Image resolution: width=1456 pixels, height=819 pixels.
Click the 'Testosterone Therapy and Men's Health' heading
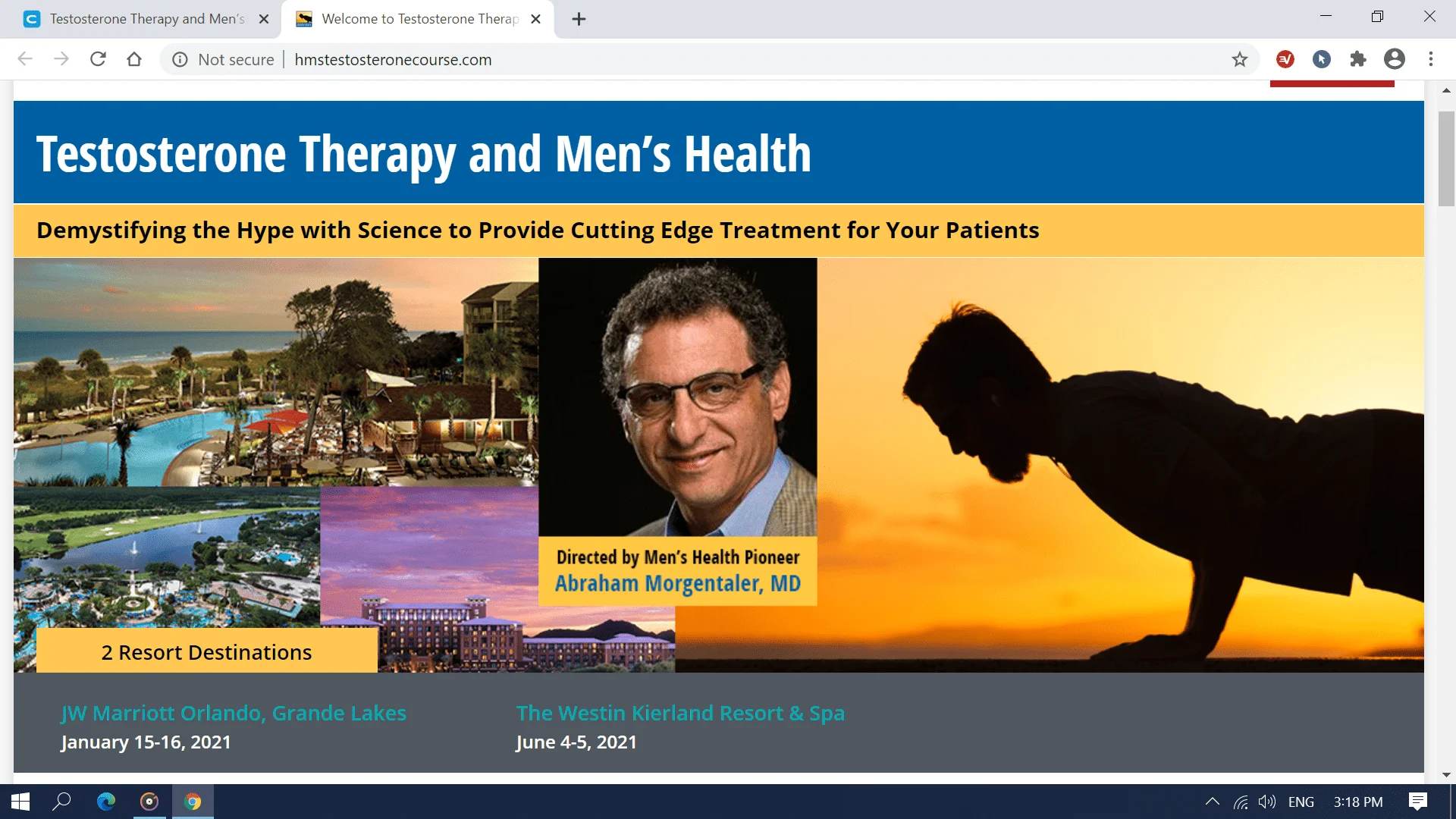(x=423, y=153)
